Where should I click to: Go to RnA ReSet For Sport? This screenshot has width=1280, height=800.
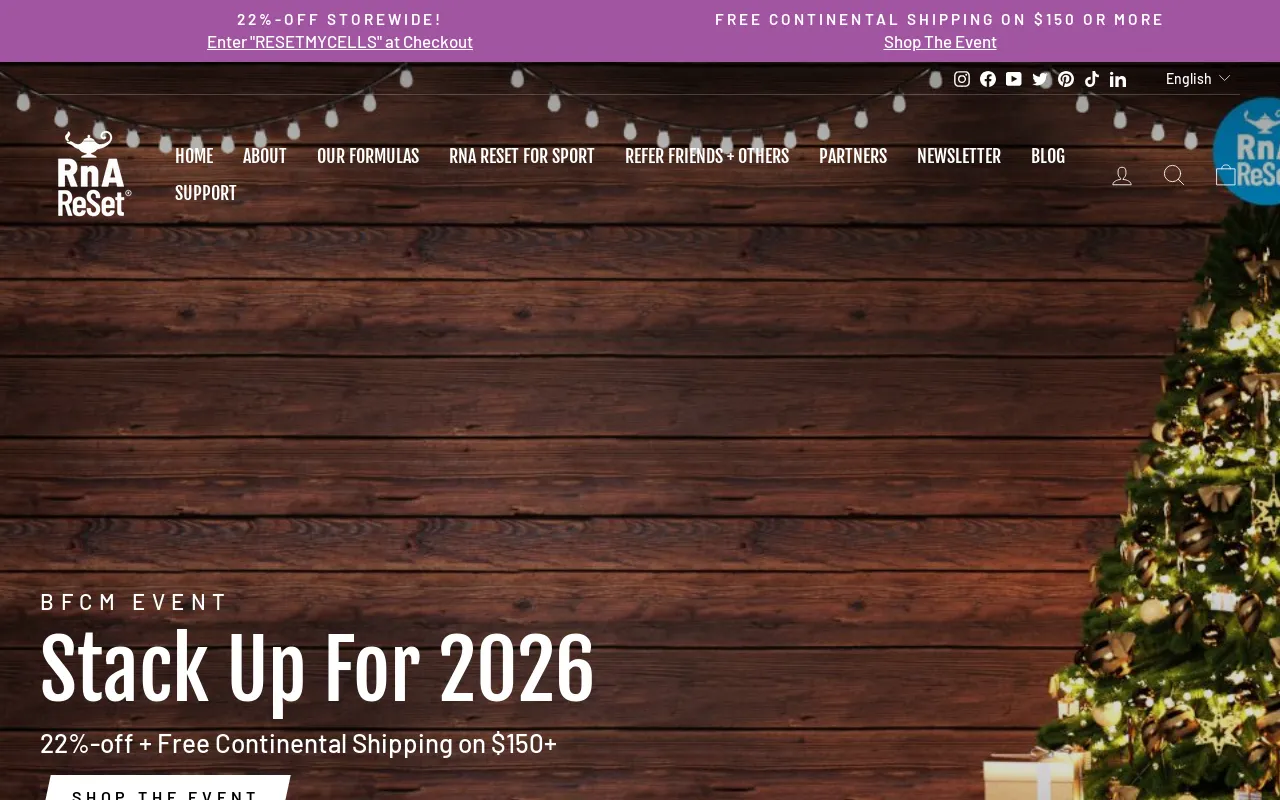click(522, 156)
